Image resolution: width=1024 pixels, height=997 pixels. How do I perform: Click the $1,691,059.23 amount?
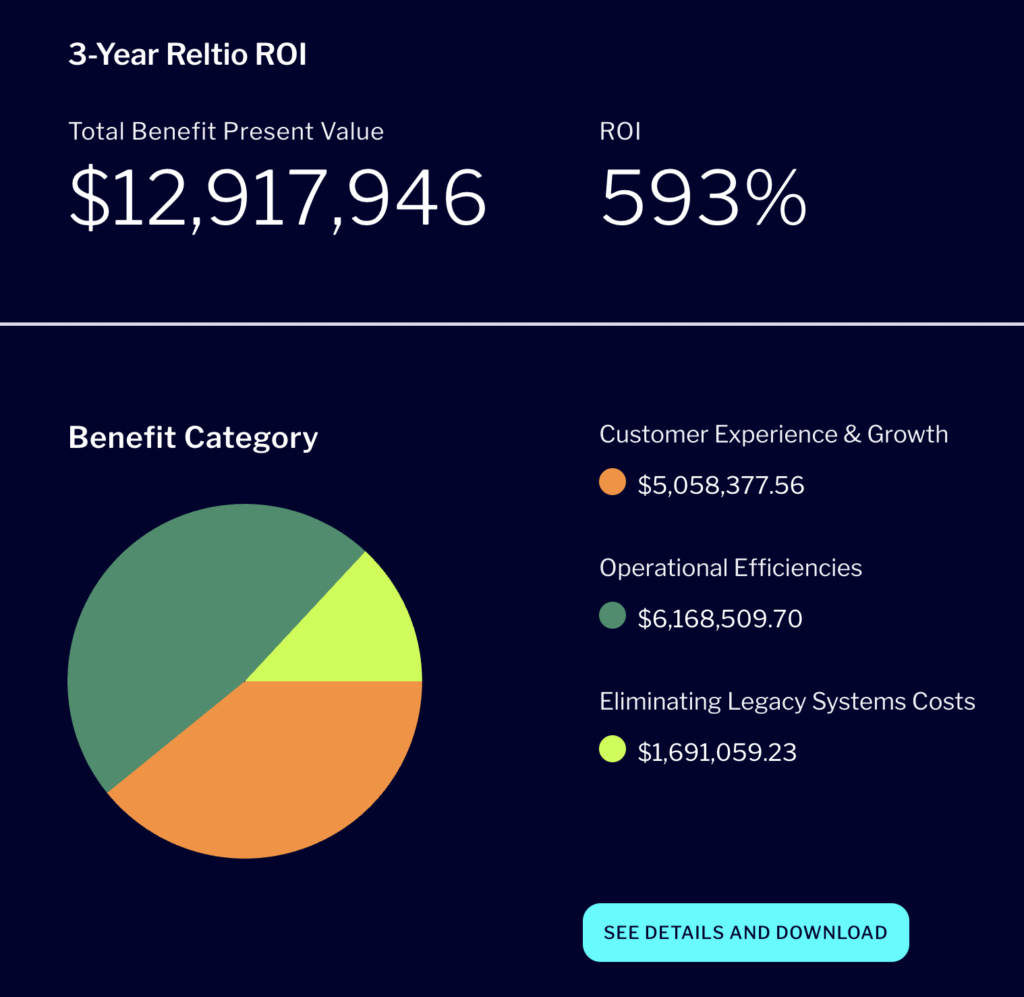(x=717, y=752)
